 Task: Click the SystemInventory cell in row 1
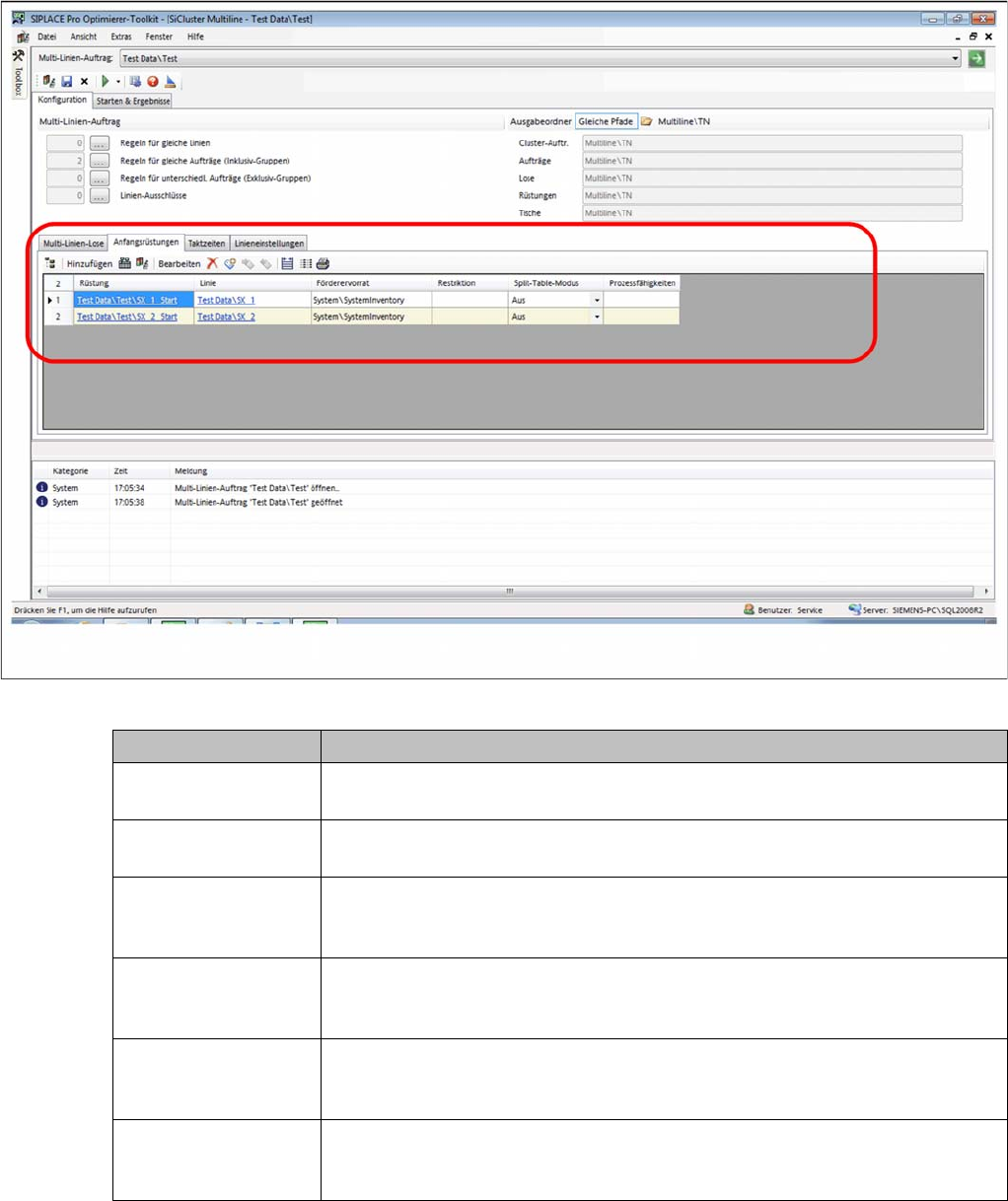coord(371,300)
